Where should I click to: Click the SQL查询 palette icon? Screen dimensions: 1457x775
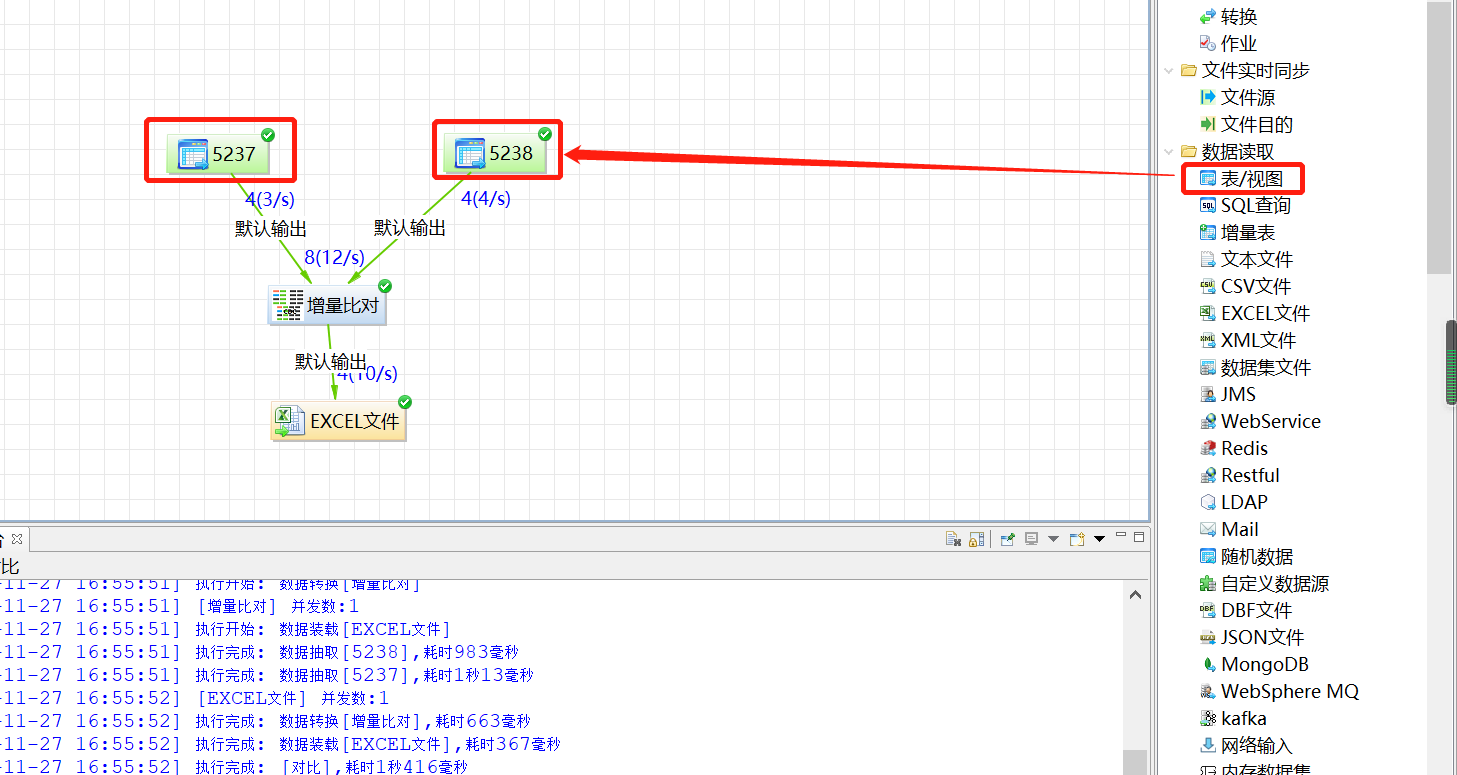click(1208, 206)
